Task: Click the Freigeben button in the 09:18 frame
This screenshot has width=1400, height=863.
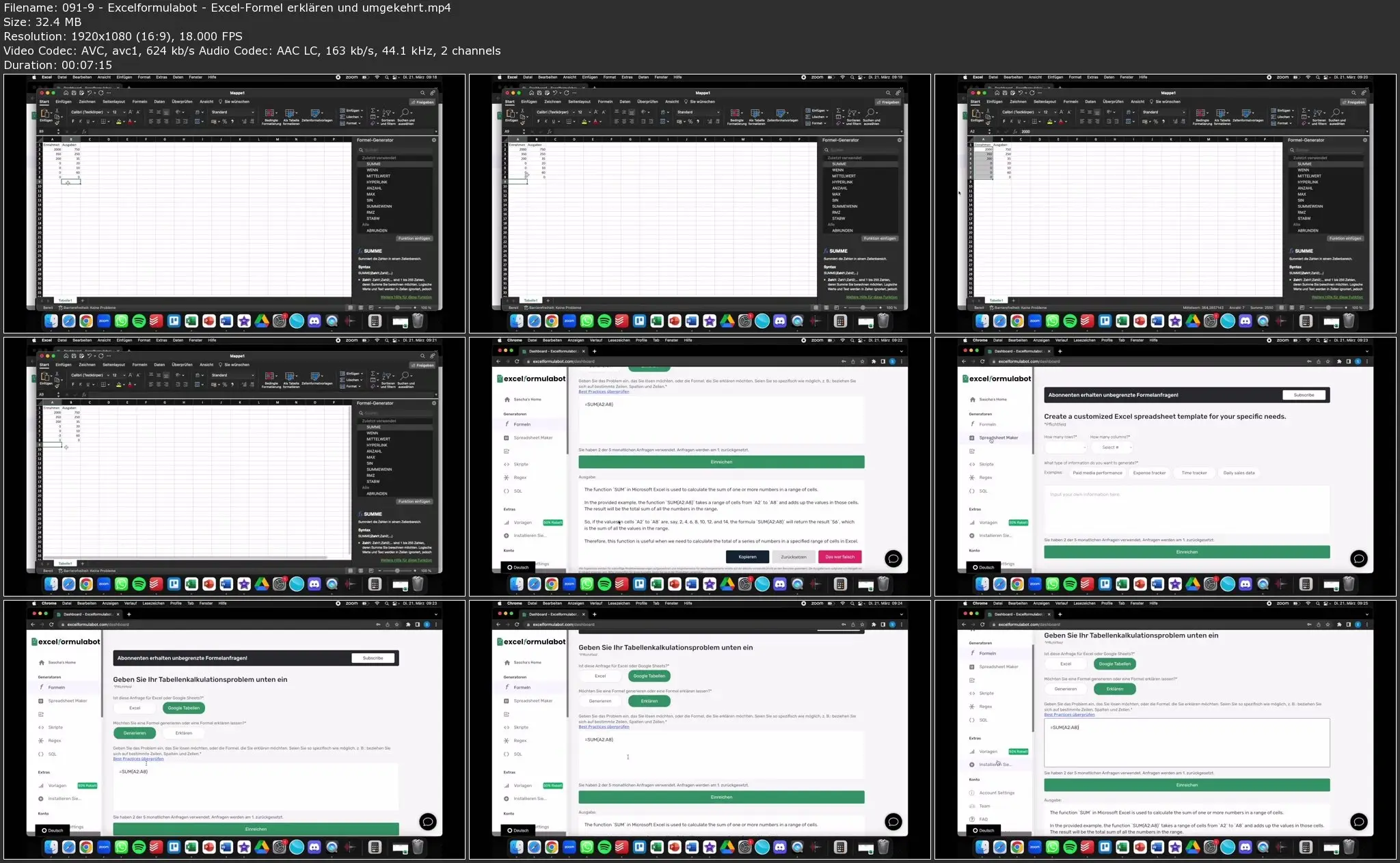Action: 422,102
